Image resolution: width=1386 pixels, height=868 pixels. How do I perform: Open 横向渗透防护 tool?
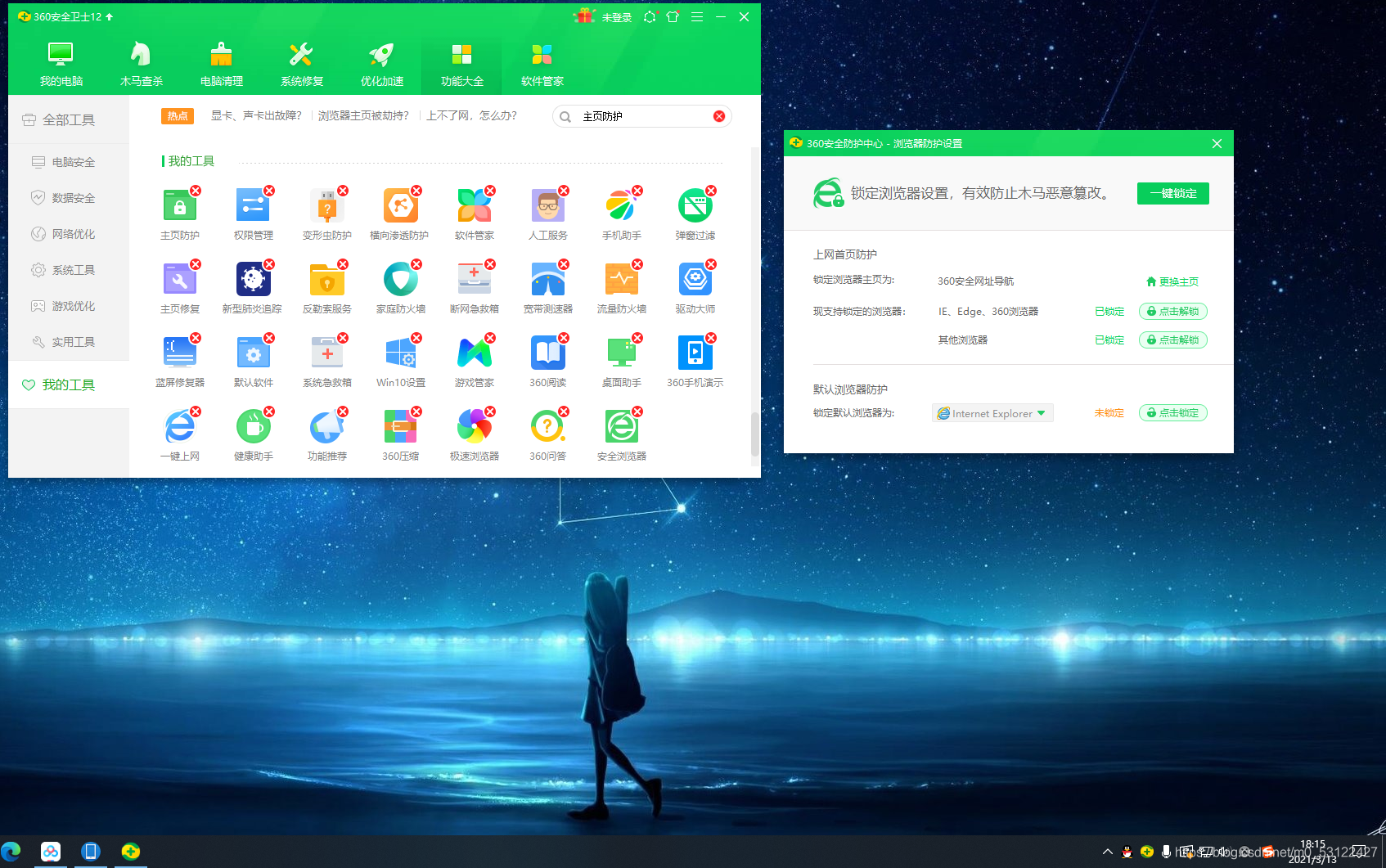click(399, 214)
